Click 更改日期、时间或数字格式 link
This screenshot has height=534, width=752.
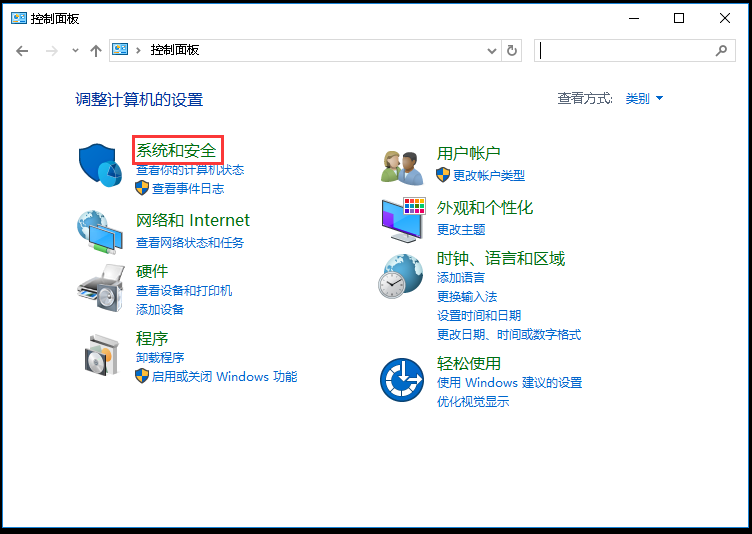tap(509, 334)
